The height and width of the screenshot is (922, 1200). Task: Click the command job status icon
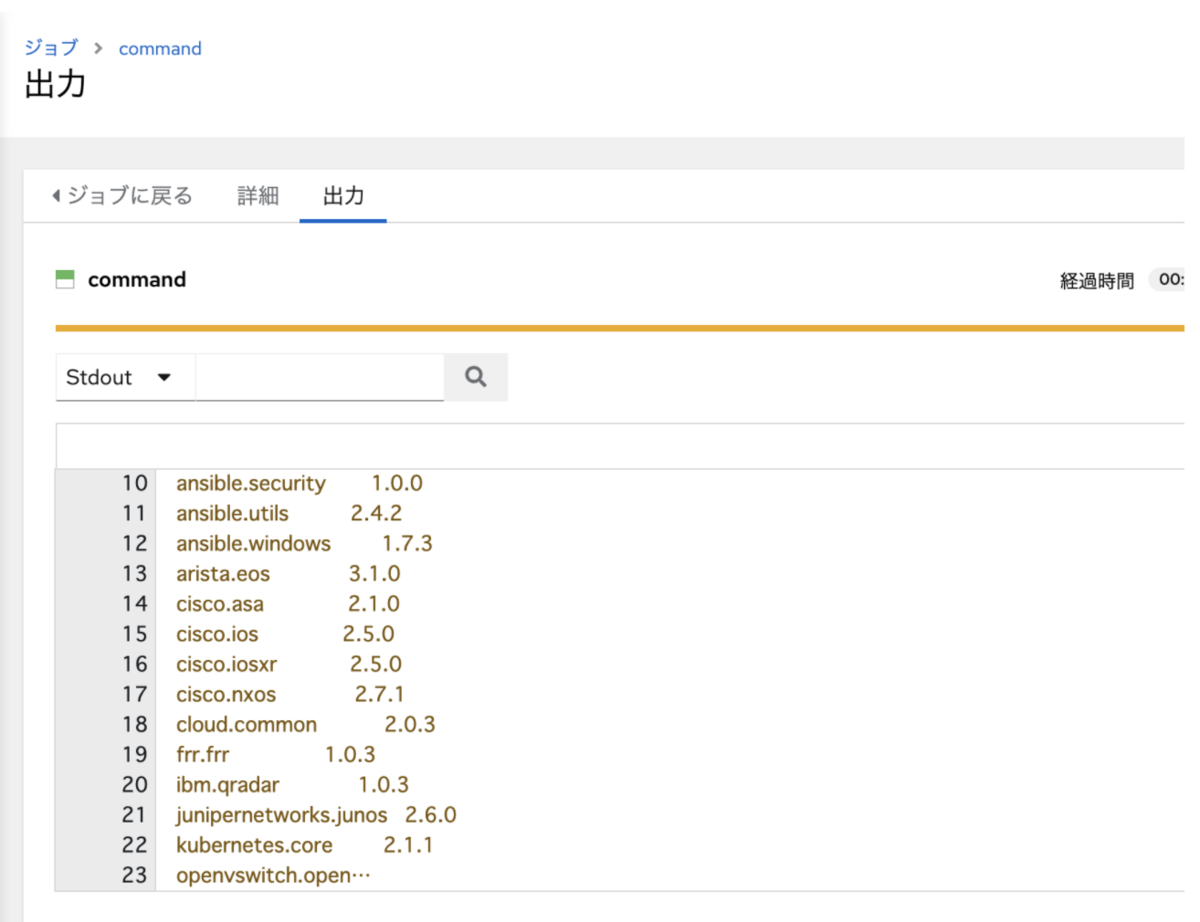pos(65,280)
